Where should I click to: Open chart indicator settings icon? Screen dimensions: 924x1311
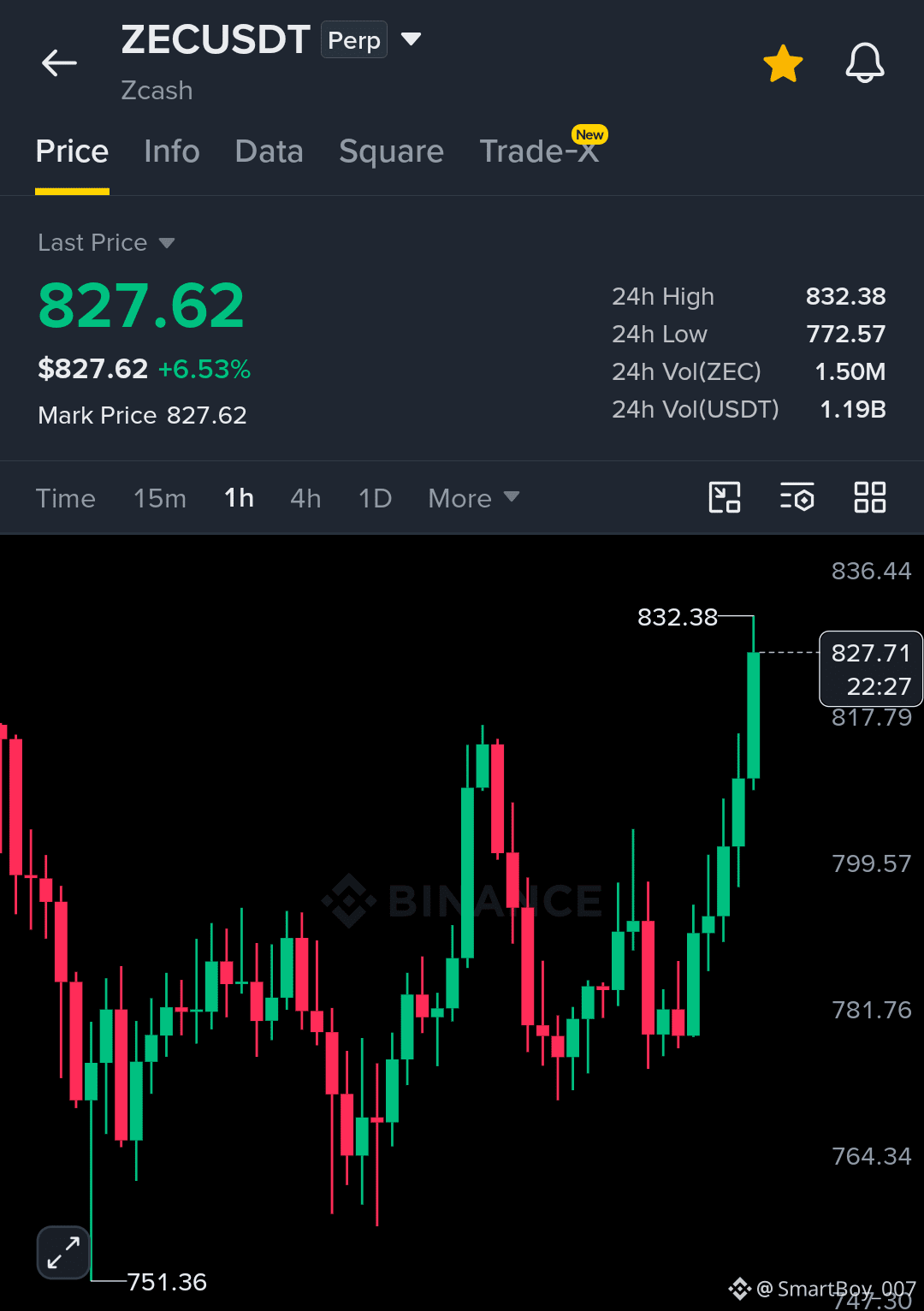[797, 497]
